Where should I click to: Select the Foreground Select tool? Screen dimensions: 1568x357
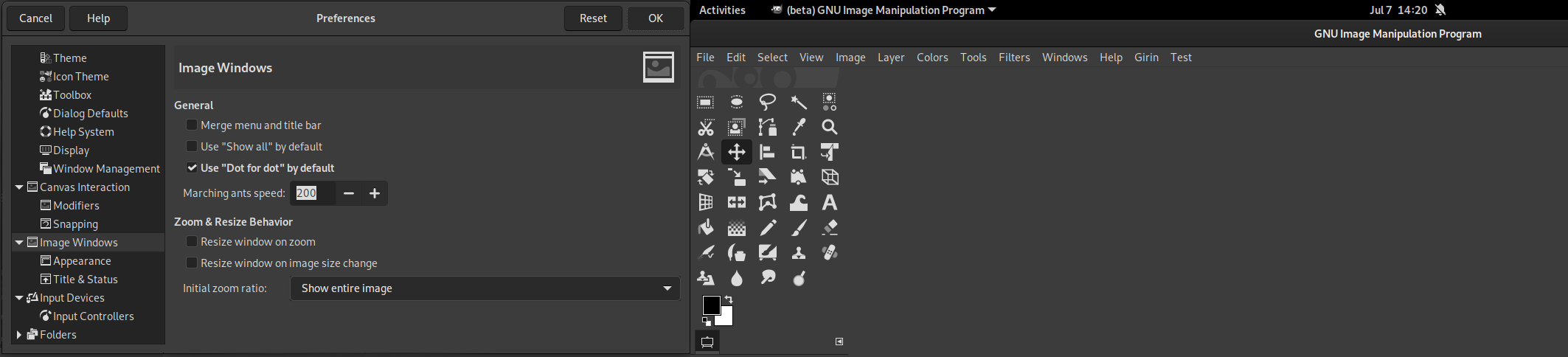737,127
